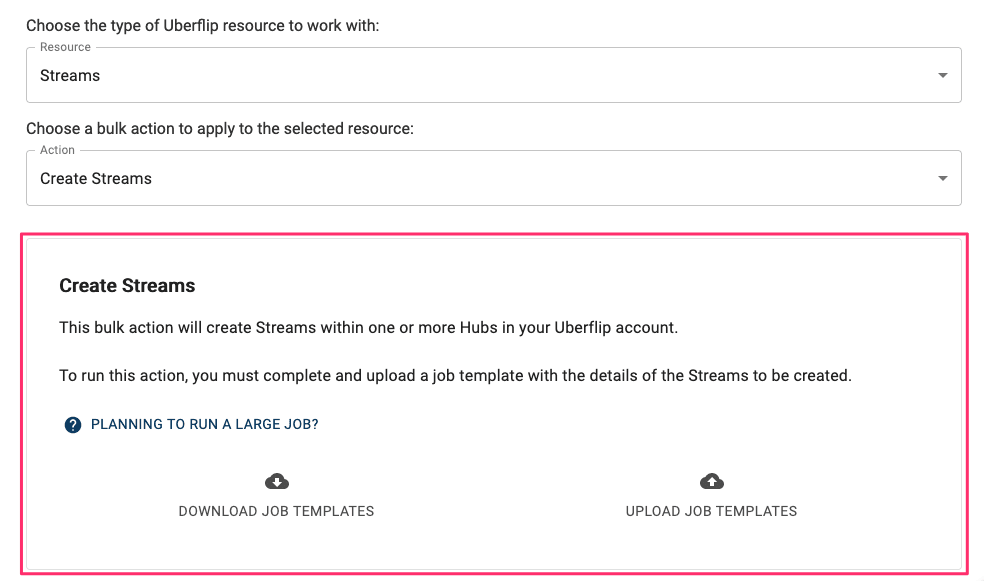Image resolution: width=984 pixels, height=581 pixels.
Task: Click the 'To run this action' sentence
Action: pos(456,376)
